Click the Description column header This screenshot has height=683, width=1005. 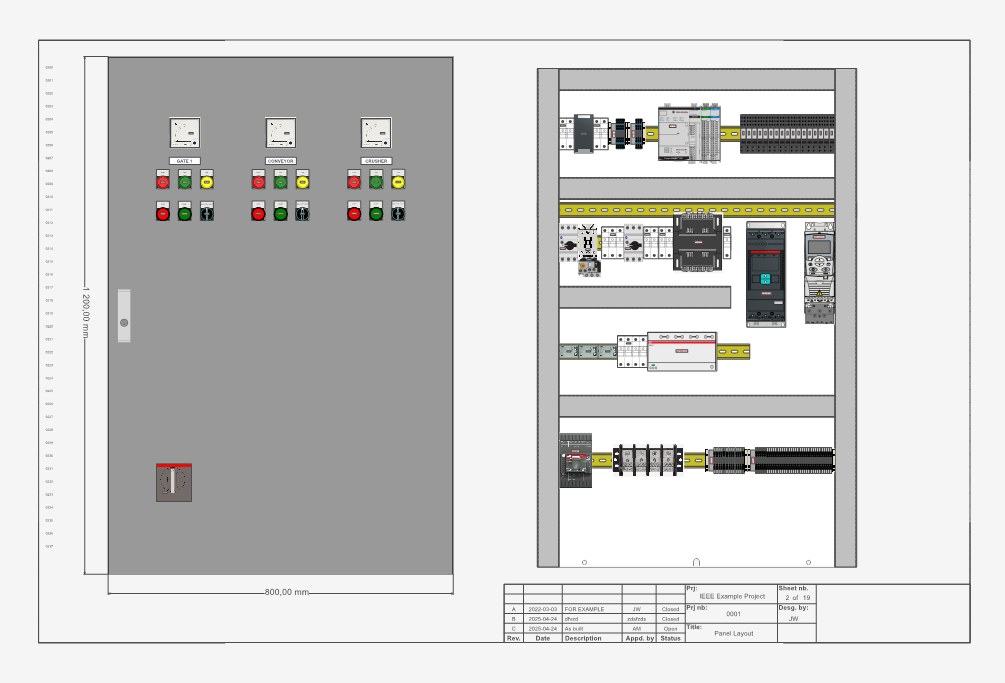583,638
